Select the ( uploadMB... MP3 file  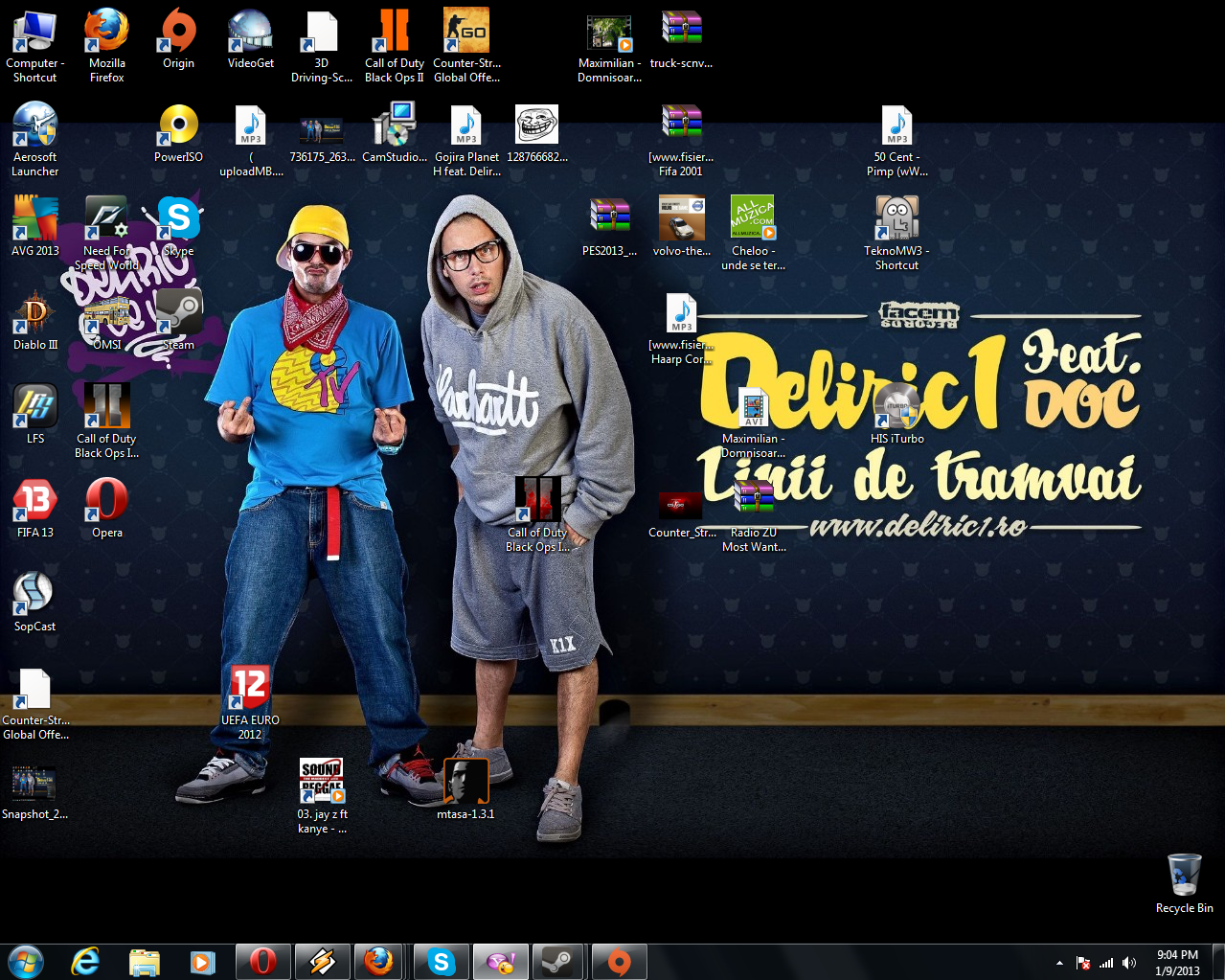(x=251, y=139)
